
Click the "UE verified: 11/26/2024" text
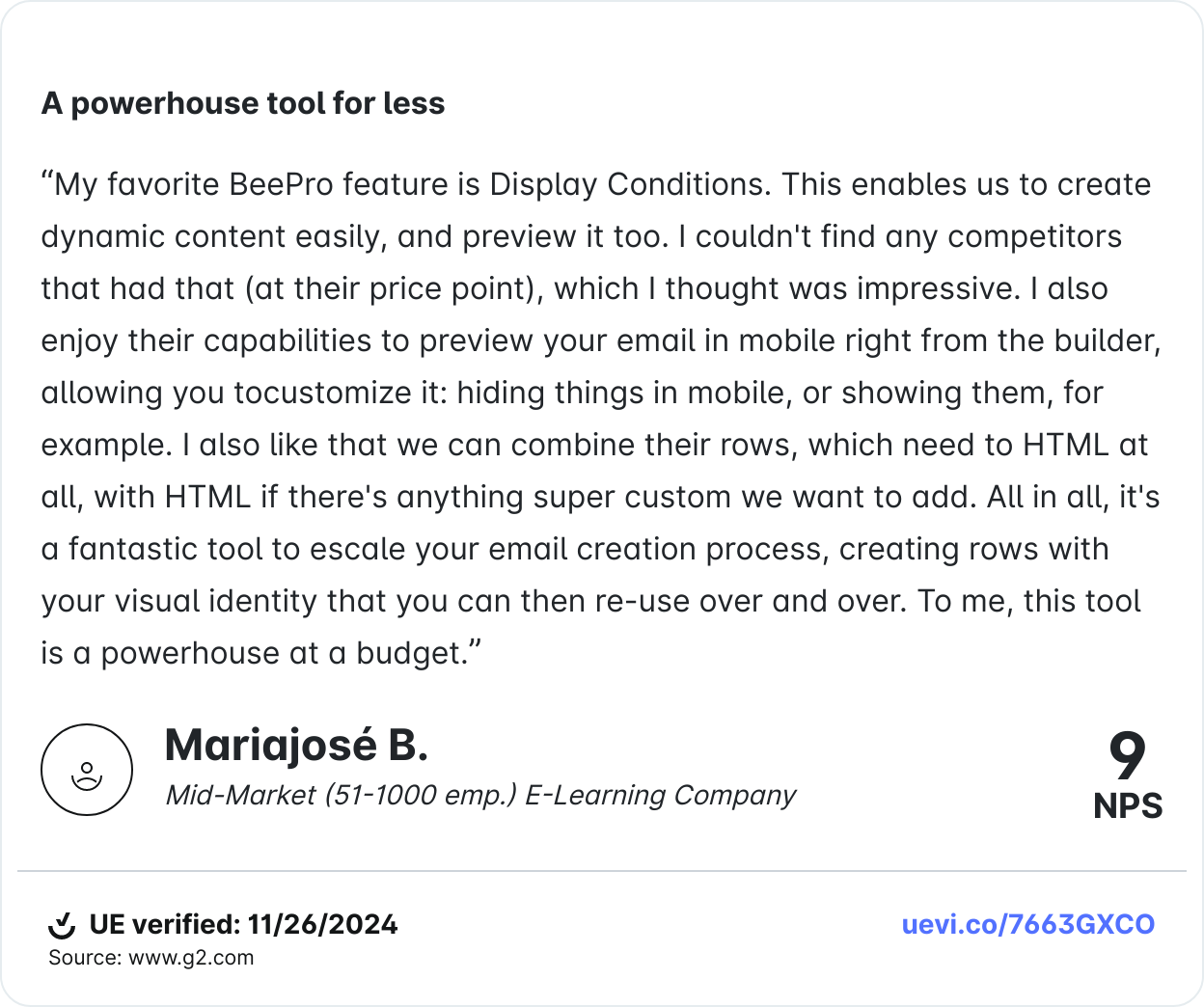coord(243,925)
